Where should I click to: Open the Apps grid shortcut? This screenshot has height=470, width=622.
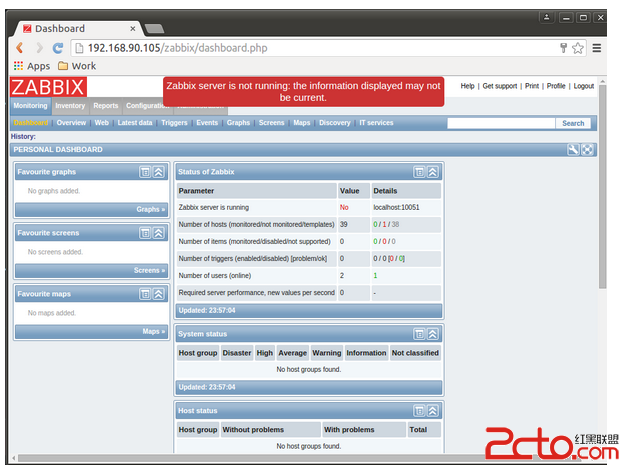[x=32, y=66]
